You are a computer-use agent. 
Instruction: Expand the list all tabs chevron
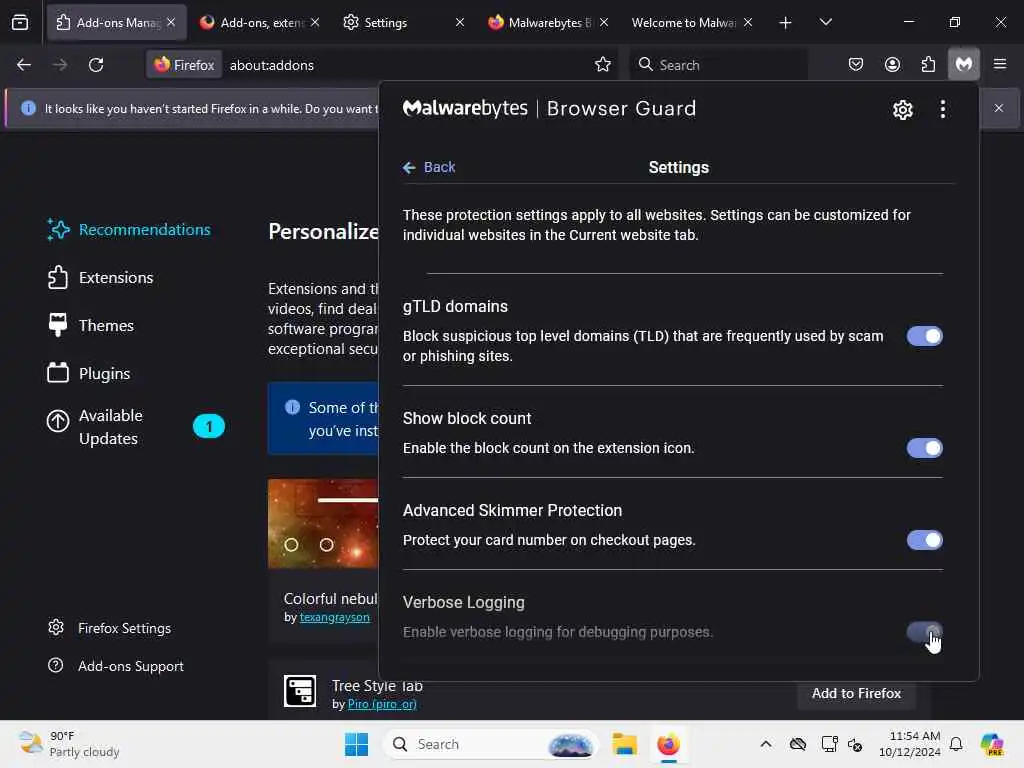[825, 22]
